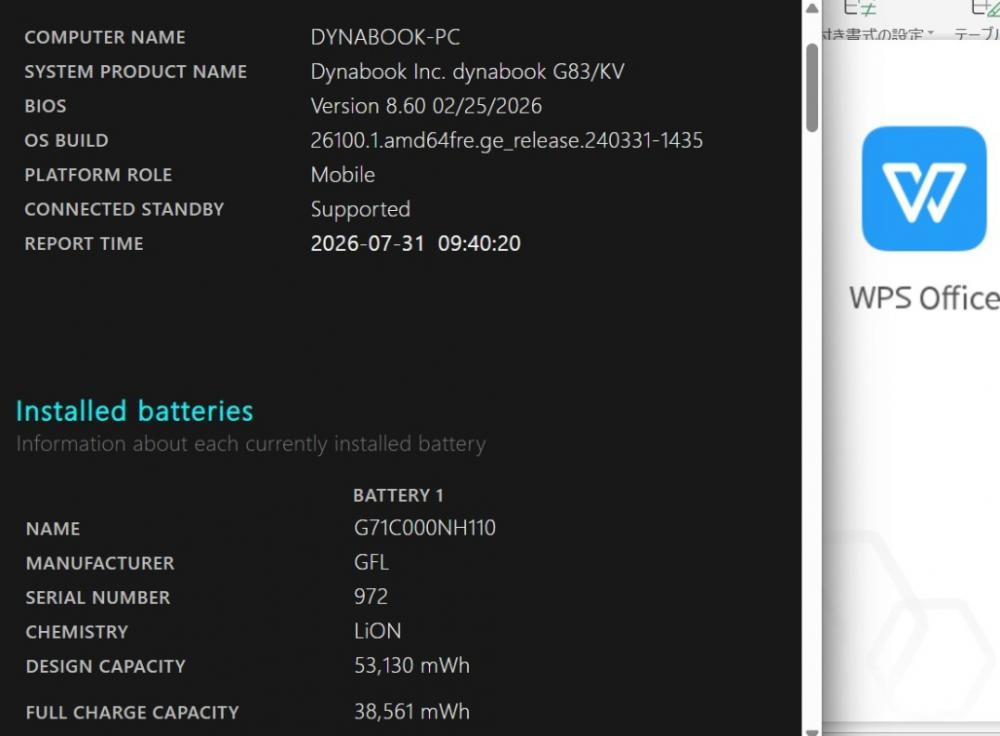
Task: Click the 'SYSTEM PRODUCT NAME' label
Action: tap(136, 72)
